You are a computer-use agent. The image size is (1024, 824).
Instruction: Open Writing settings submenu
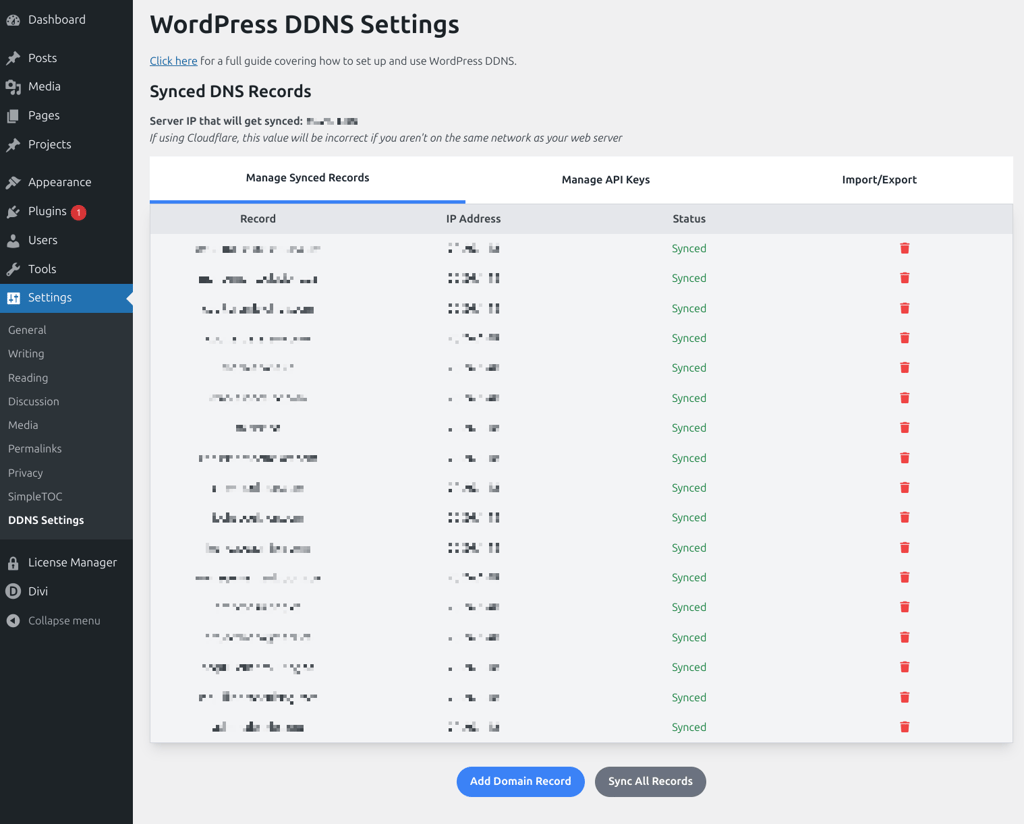[26, 354]
